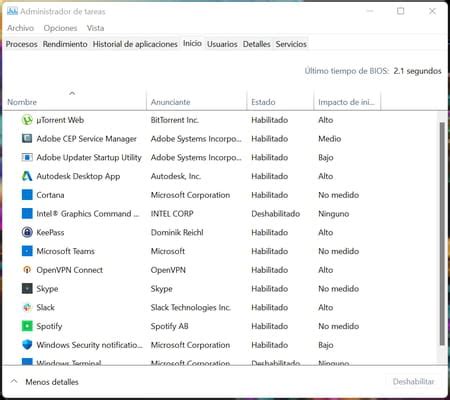The width and height of the screenshot is (450, 400).
Task: Maximize the Administrador de tareas window
Action: pyautogui.click(x=401, y=11)
